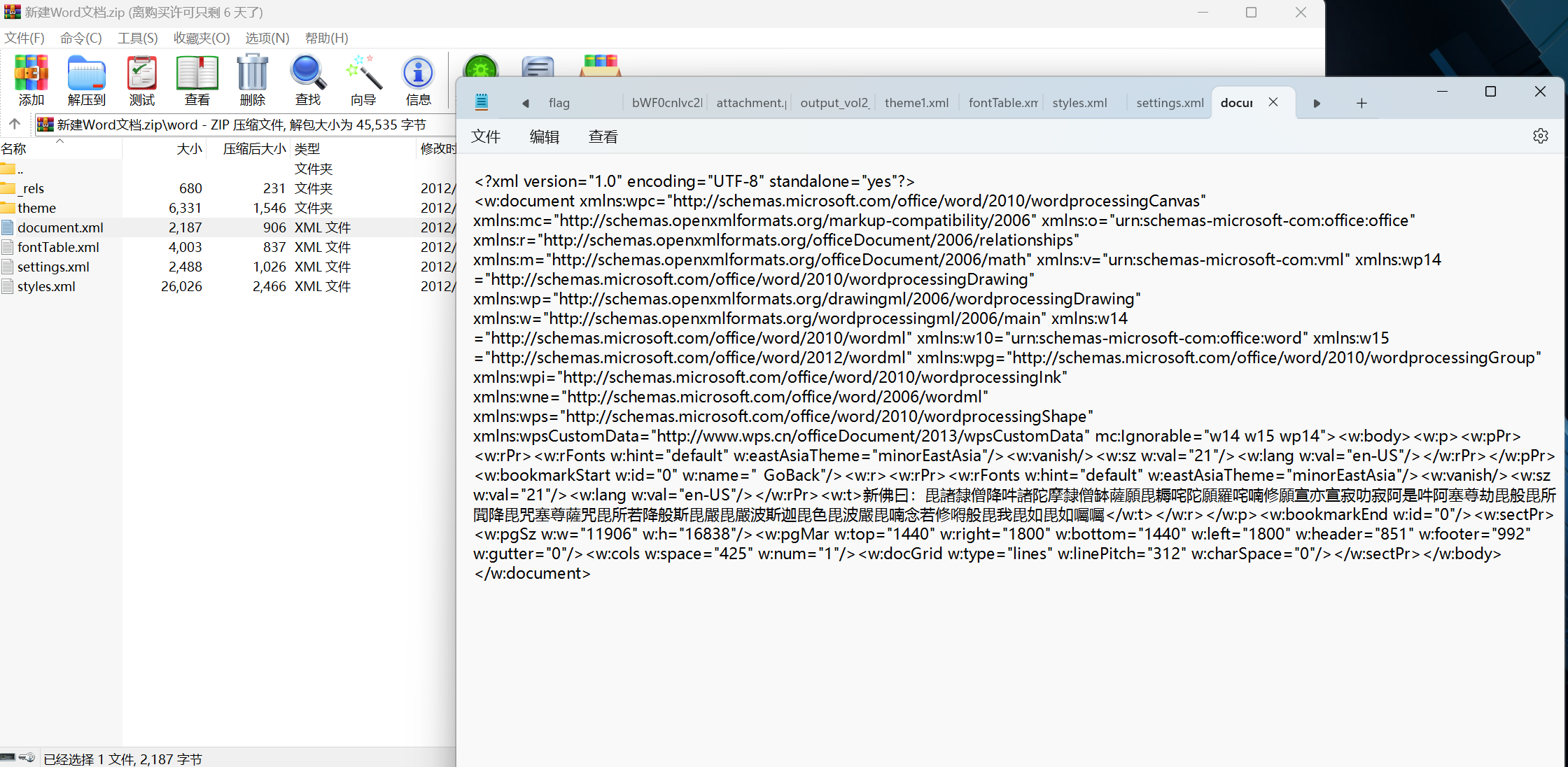Open the 选项(N) menu in WinRAR
This screenshot has height=767, width=1568.
click(267, 38)
